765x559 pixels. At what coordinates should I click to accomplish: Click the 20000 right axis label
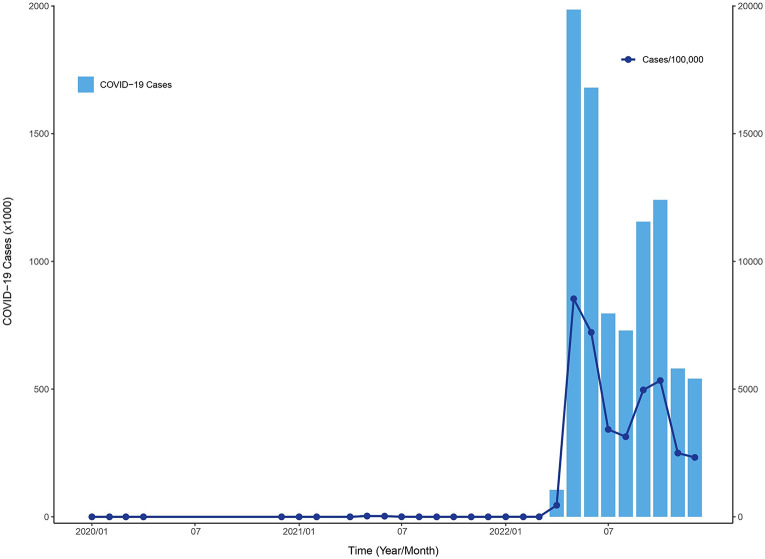point(751,6)
